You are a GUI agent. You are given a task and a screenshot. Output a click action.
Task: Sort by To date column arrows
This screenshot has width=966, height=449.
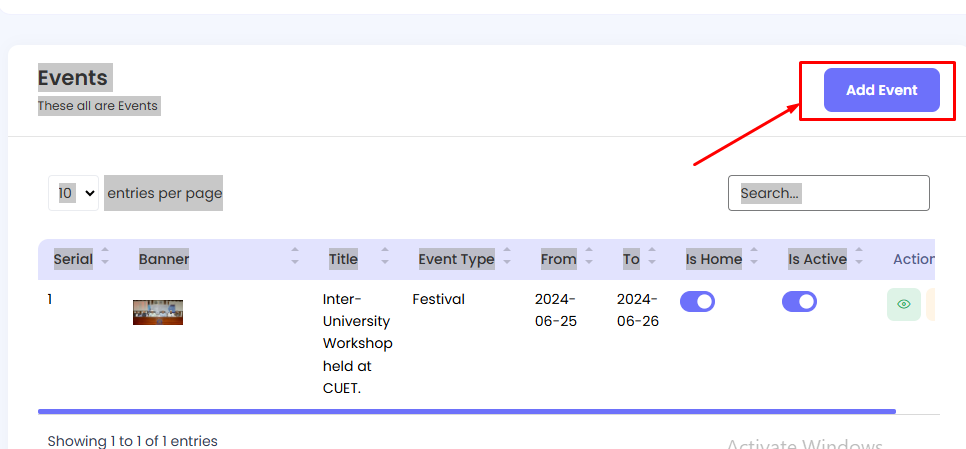click(x=652, y=259)
